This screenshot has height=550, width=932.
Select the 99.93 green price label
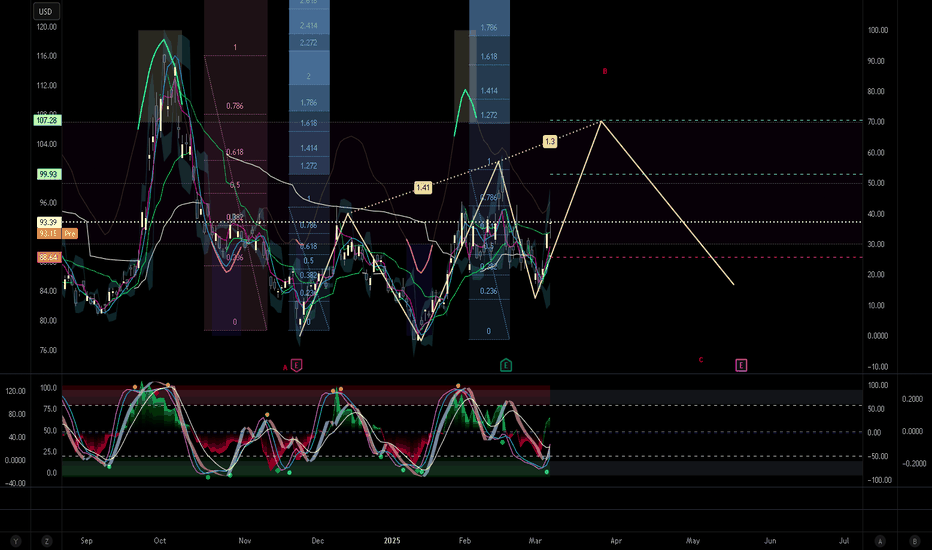click(x=48, y=174)
